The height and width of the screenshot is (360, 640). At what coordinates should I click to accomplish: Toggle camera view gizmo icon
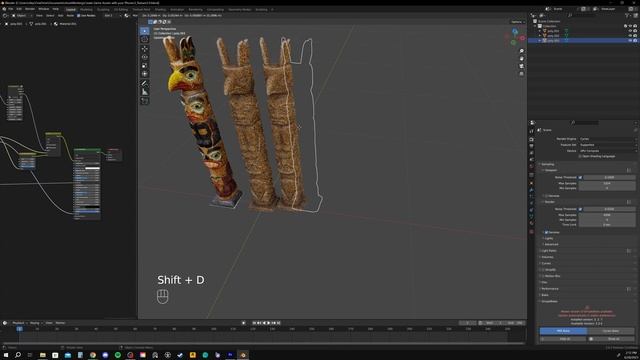click(x=522, y=66)
